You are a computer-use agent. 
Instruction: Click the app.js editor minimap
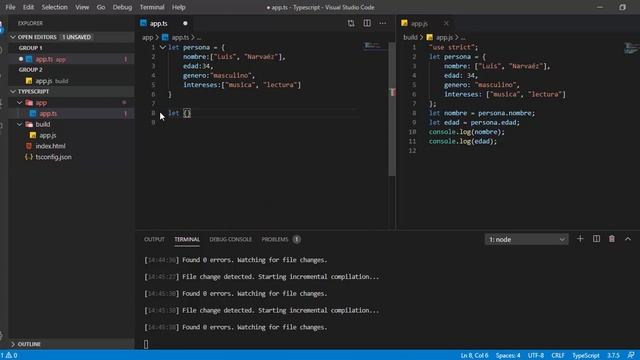(632, 48)
